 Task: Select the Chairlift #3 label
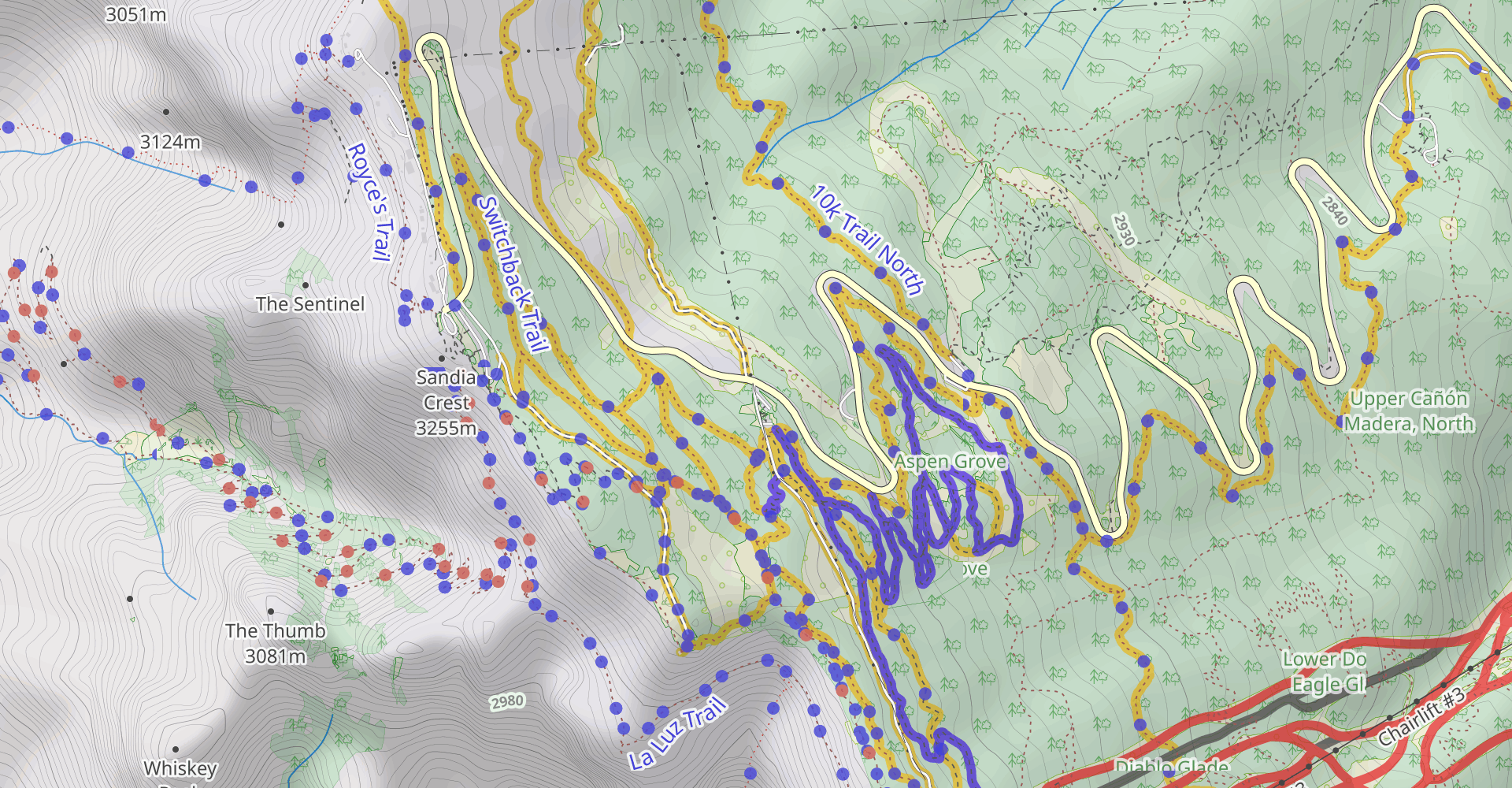(x=1422, y=716)
